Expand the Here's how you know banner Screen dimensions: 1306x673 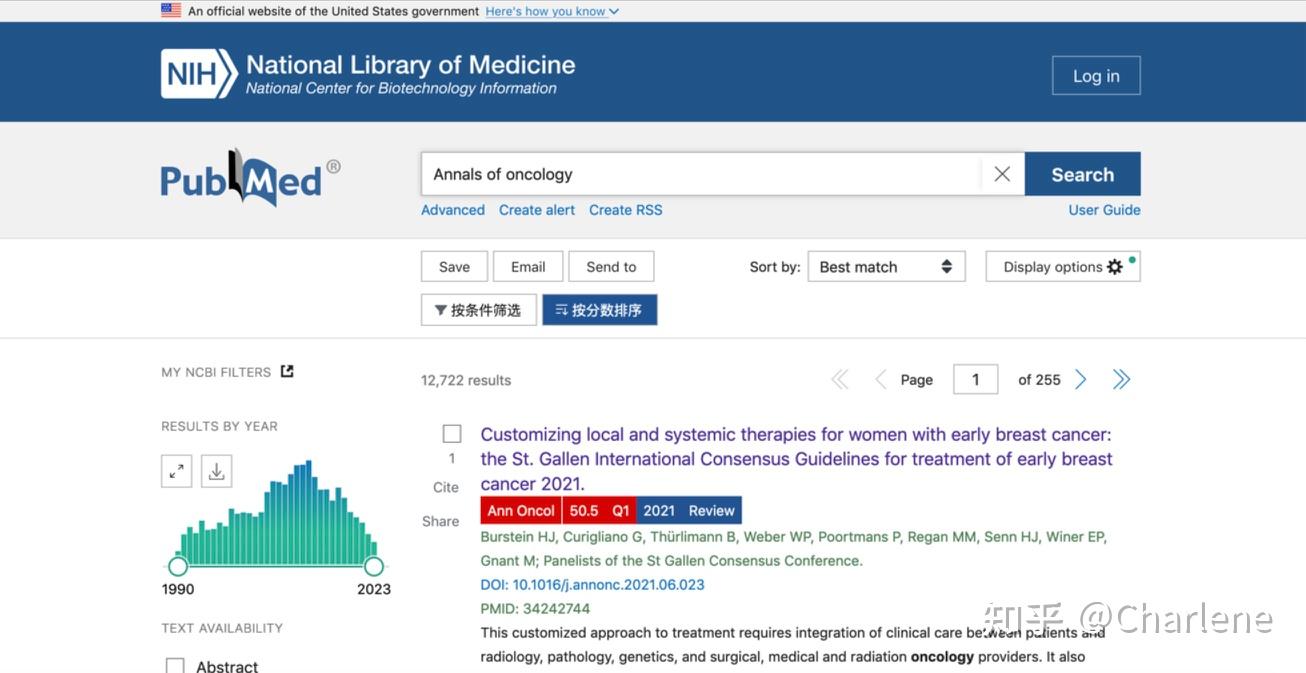[x=551, y=11]
